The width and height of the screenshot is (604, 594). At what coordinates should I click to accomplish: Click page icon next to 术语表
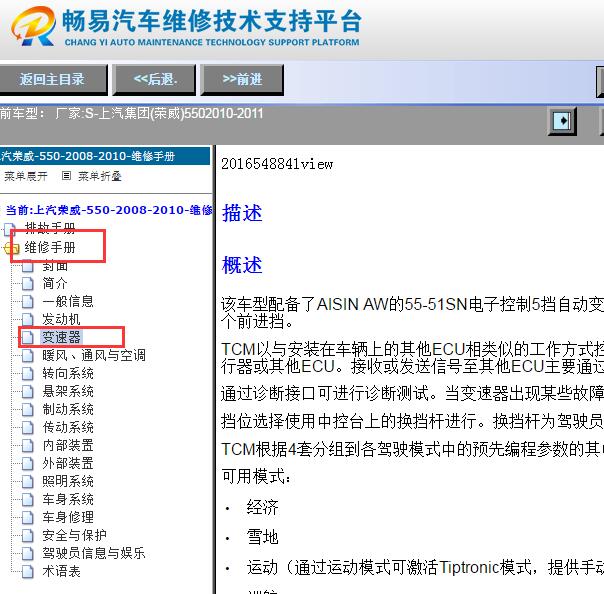point(27,572)
